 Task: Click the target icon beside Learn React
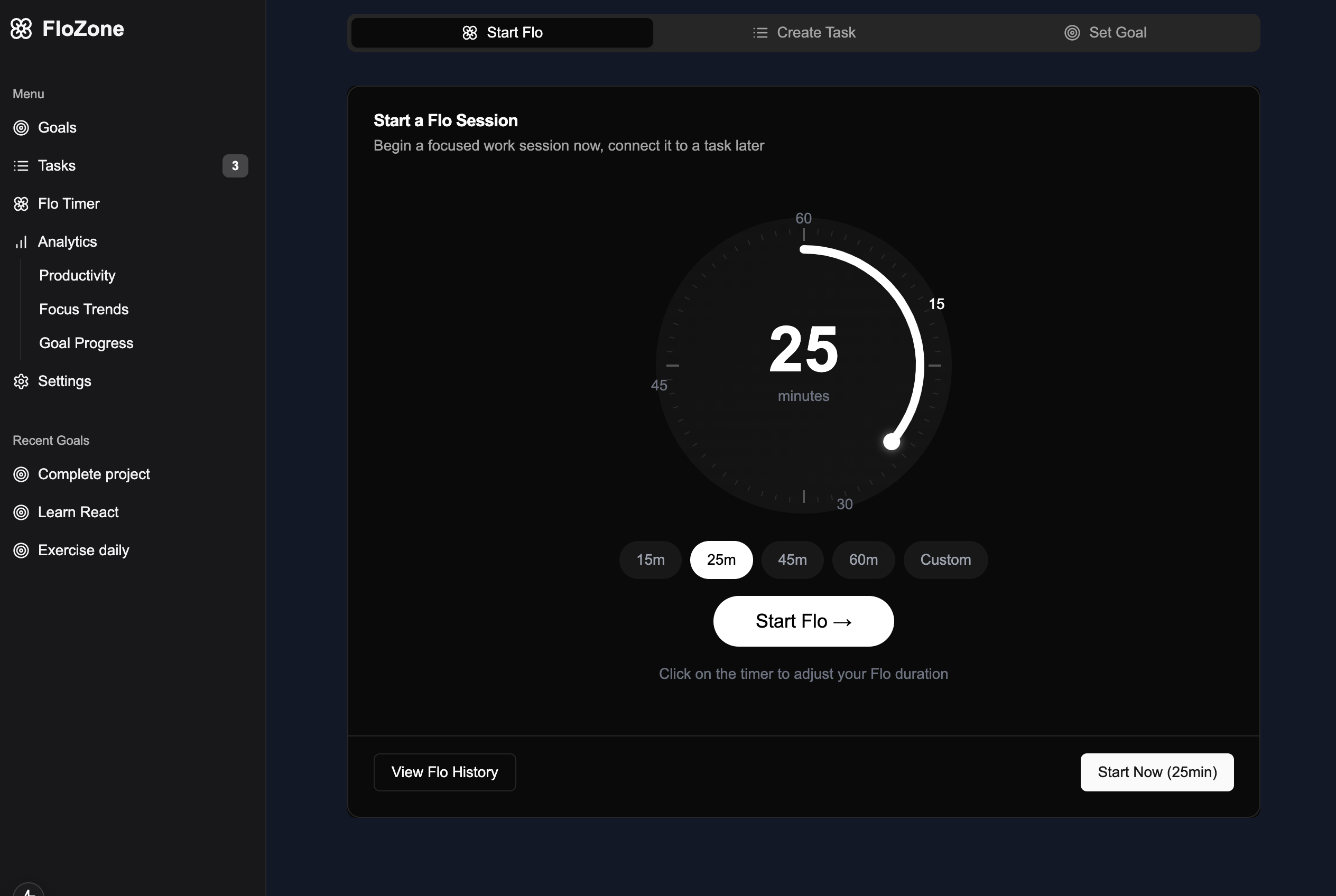[x=22, y=512]
